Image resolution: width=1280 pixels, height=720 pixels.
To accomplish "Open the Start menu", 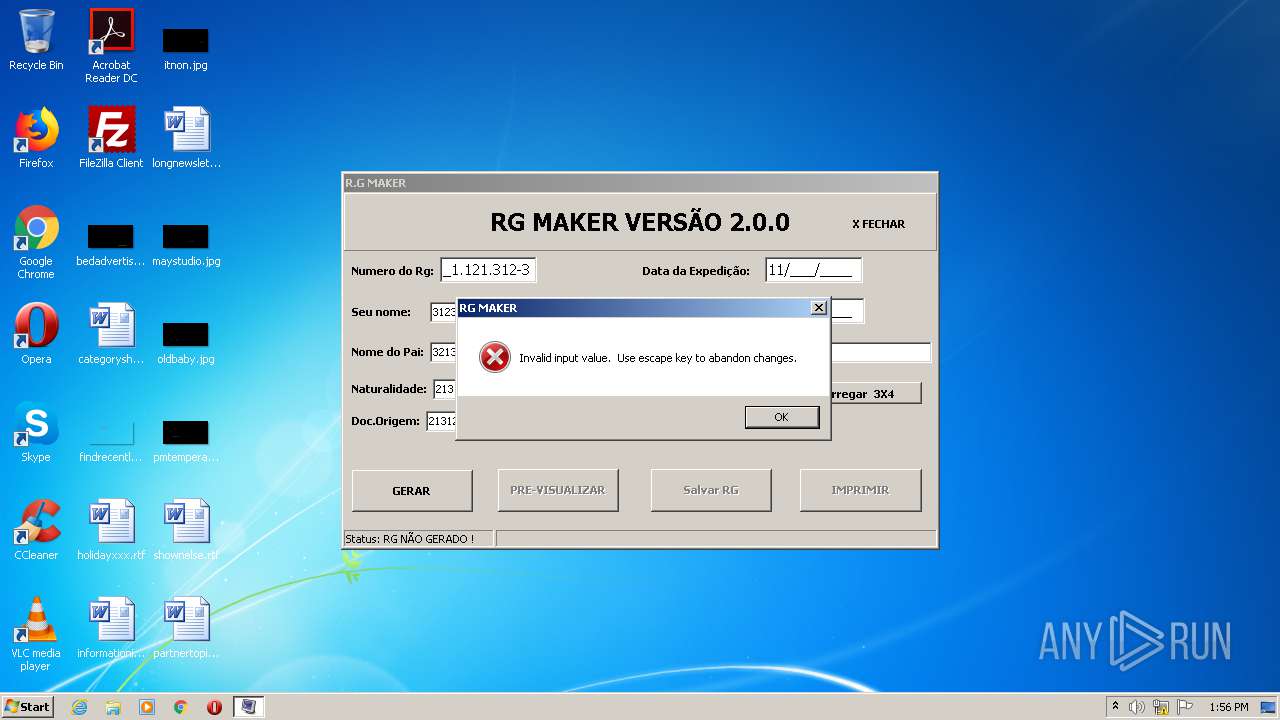I will pos(28,707).
